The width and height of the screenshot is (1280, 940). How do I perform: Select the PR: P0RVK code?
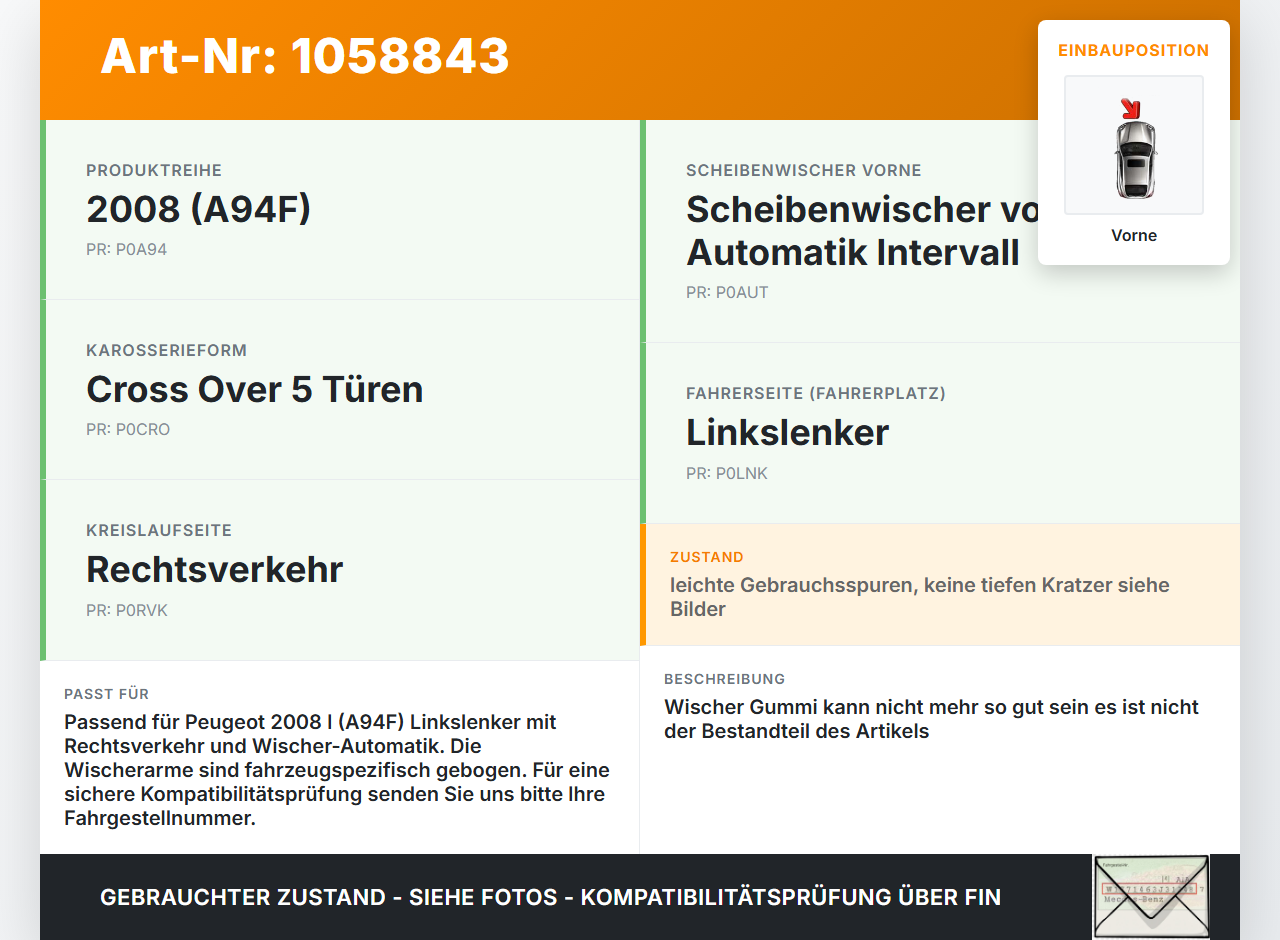coord(127,609)
